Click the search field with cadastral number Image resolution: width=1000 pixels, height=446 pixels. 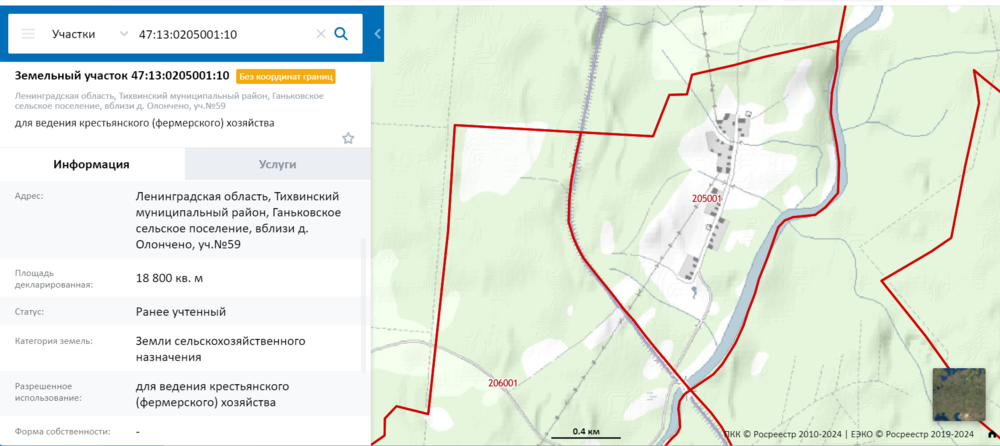tap(225, 34)
